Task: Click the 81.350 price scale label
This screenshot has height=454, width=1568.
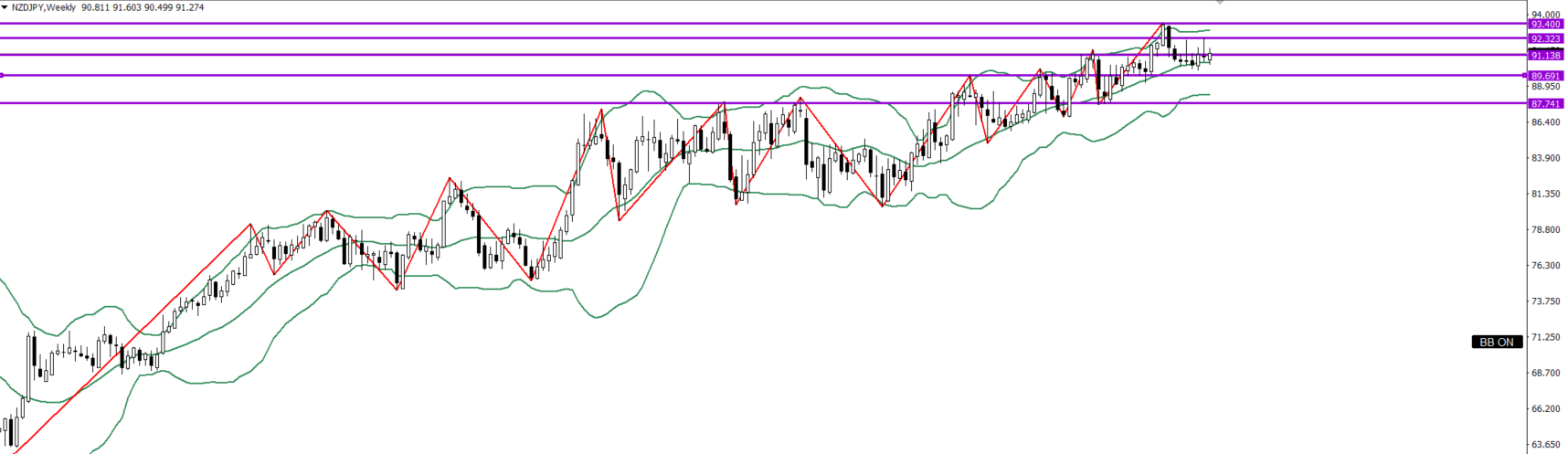Action: pyautogui.click(x=1545, y=194)
